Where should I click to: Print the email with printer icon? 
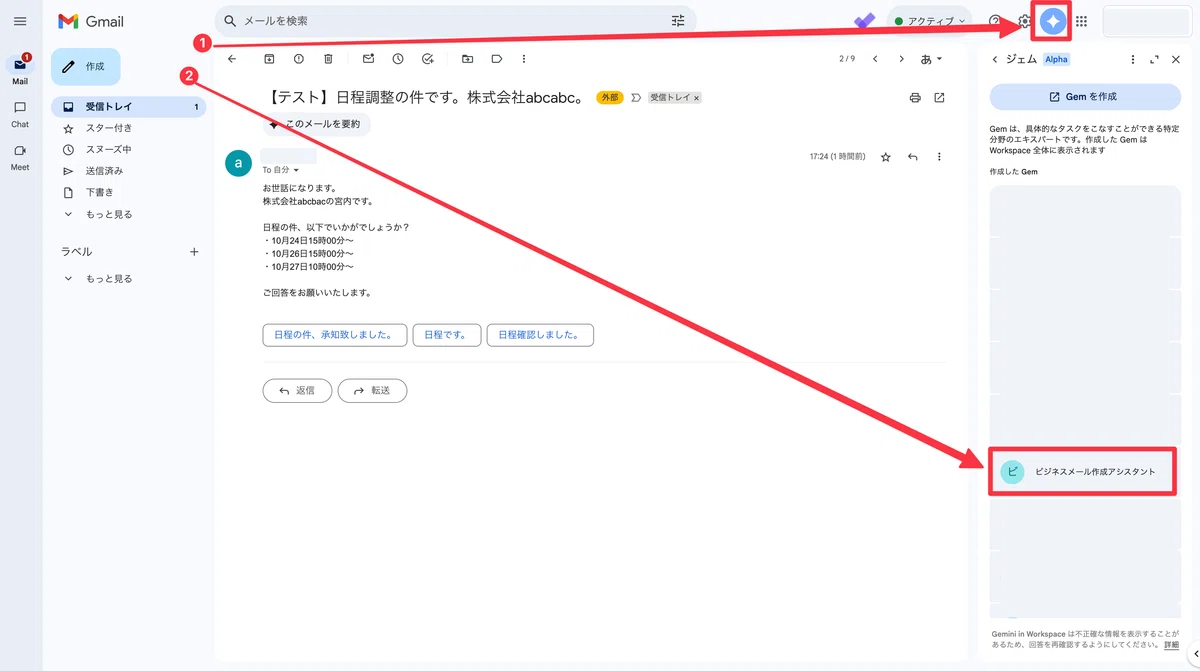pyautogui.click(x=914, y=98)
